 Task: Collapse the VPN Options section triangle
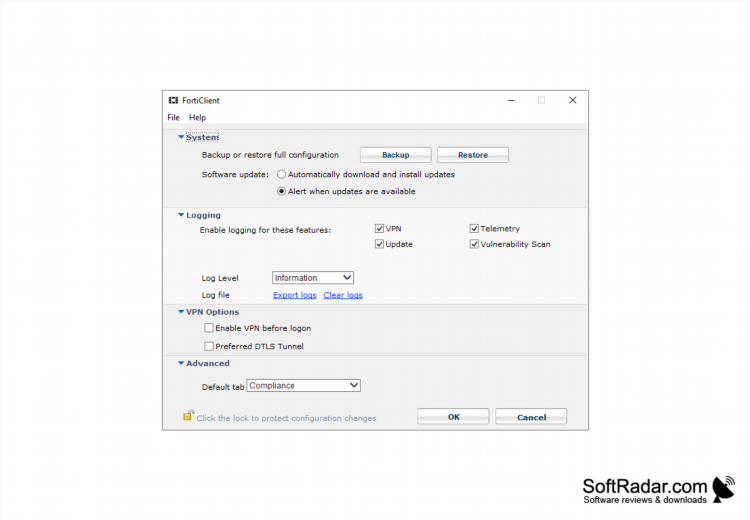click(x=181, y=311)
